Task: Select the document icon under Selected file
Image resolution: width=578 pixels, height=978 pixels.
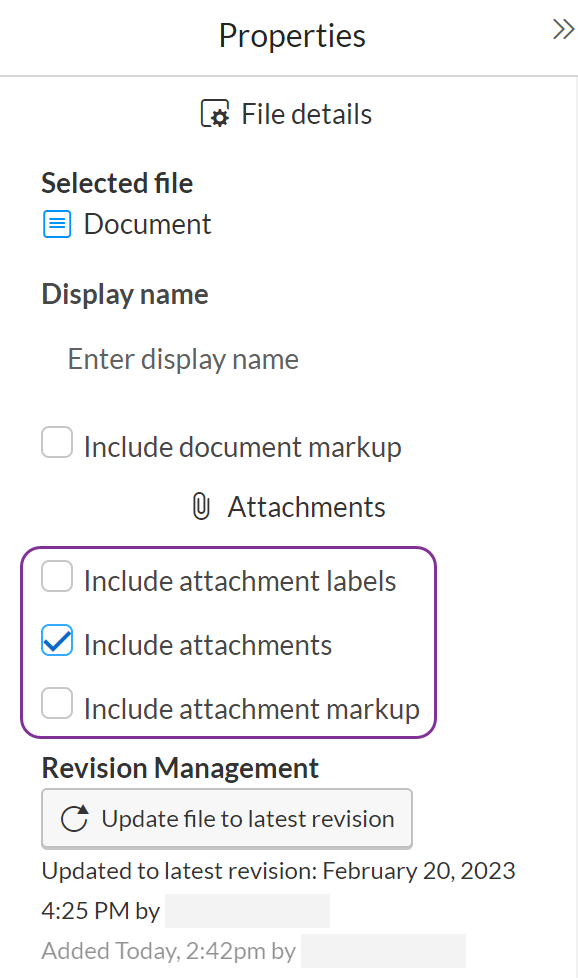Action: 57,224
